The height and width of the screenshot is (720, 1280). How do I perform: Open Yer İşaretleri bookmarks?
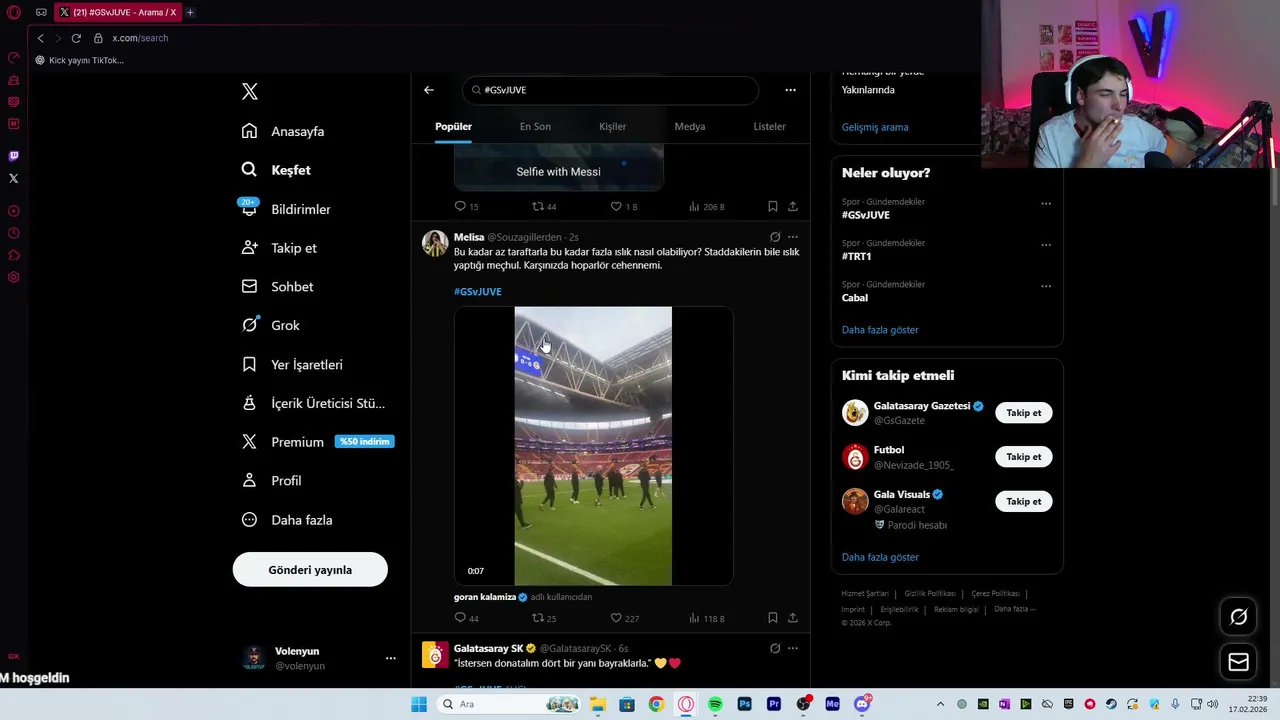click(x=293, y=364)
